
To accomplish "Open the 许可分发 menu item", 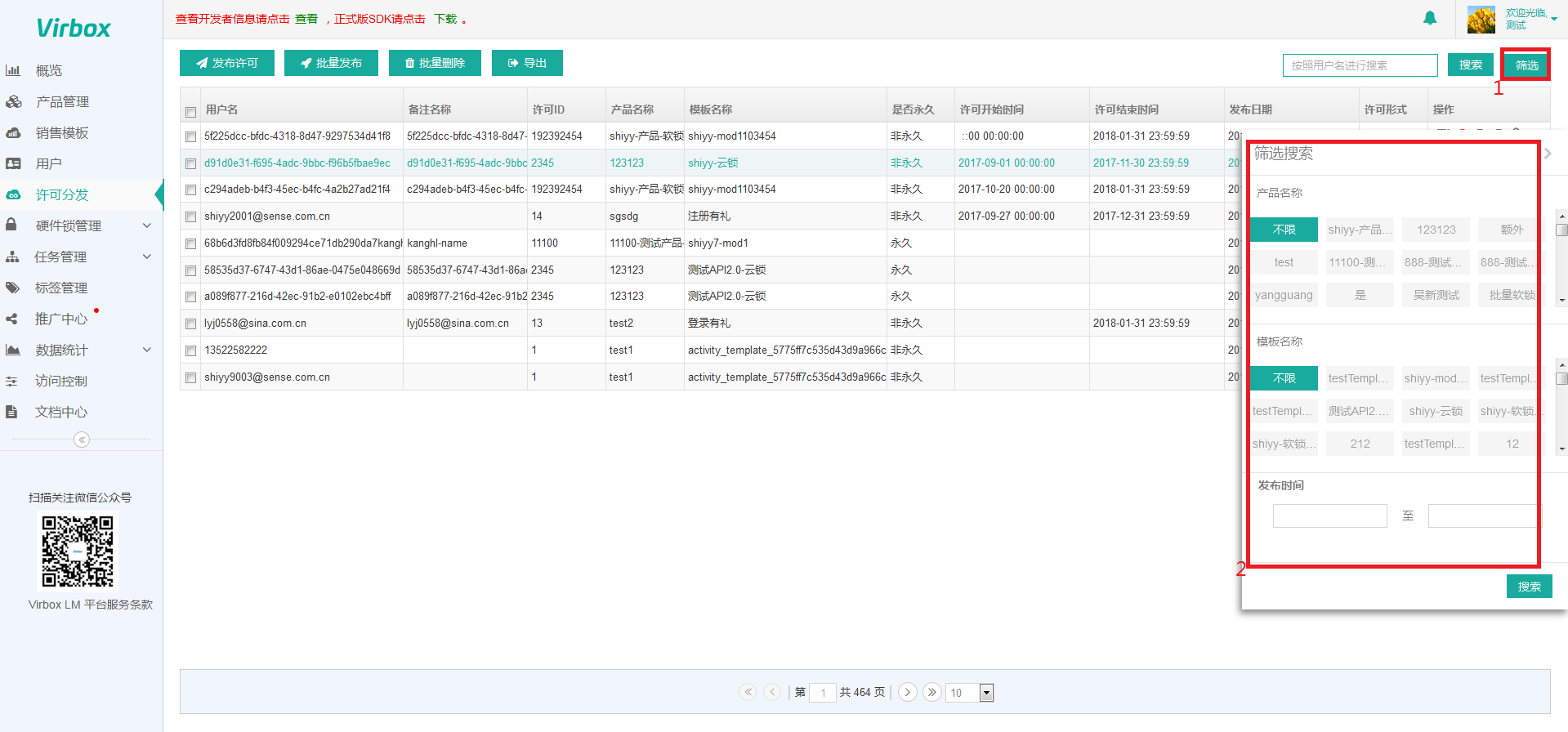I will [x=62, y=194].
